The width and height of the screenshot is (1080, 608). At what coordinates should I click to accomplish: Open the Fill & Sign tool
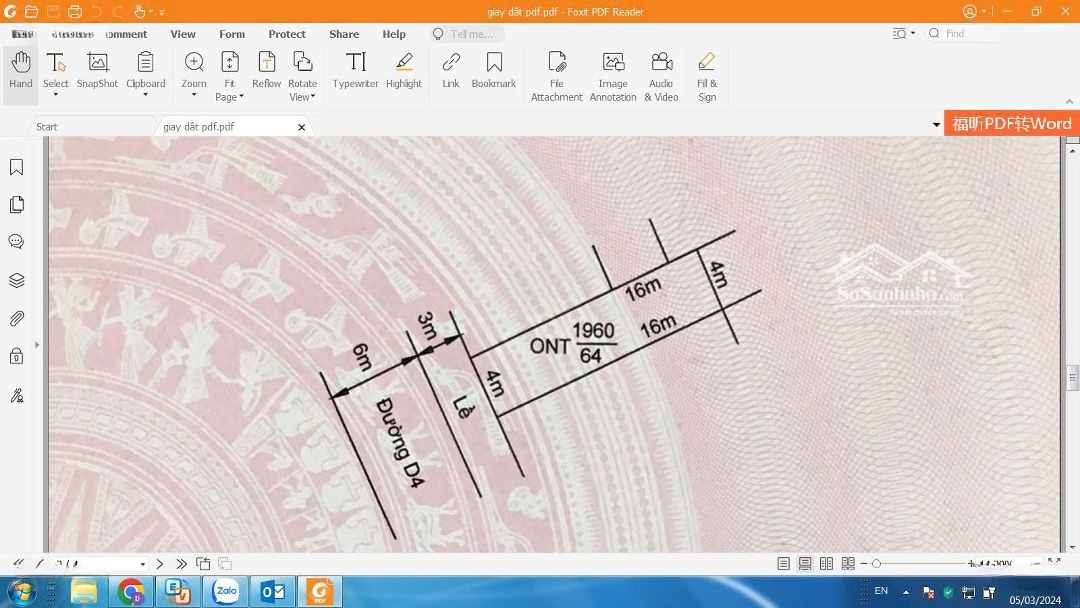[707, 75]
